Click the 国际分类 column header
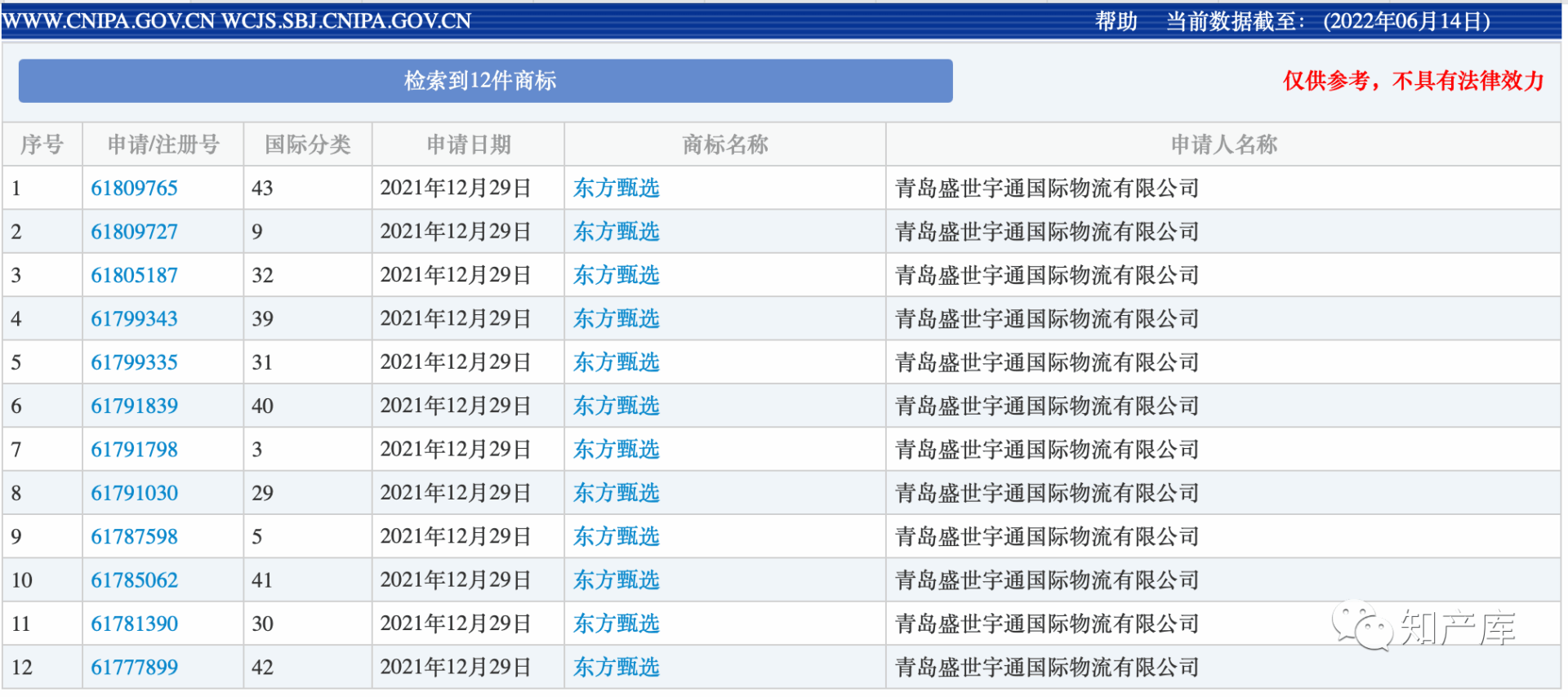 (307, 144)
